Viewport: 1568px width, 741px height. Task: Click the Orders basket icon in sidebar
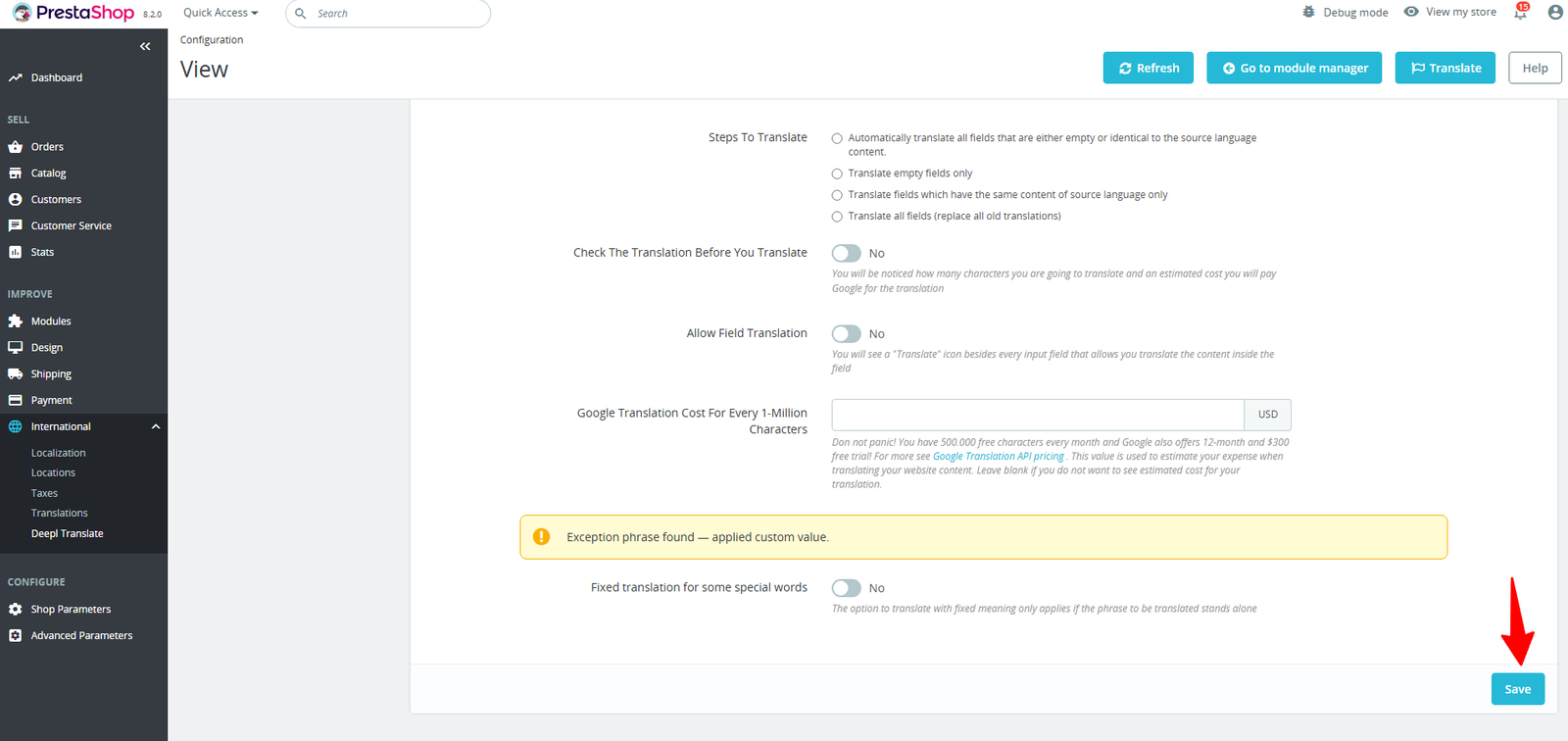(15, 147)
